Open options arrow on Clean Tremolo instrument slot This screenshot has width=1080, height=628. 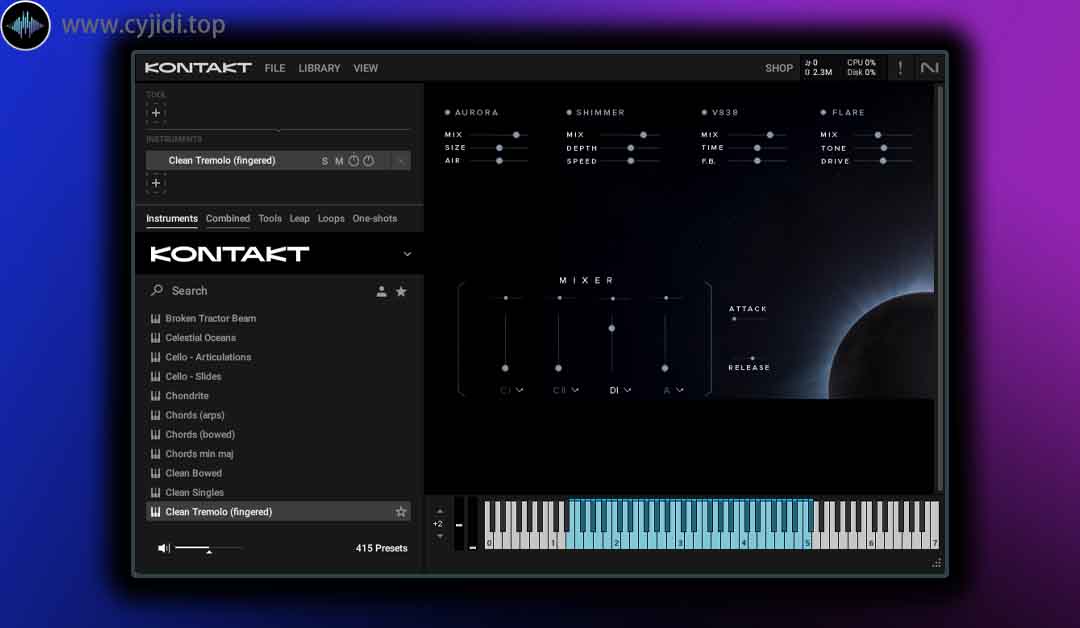point(400,160)
